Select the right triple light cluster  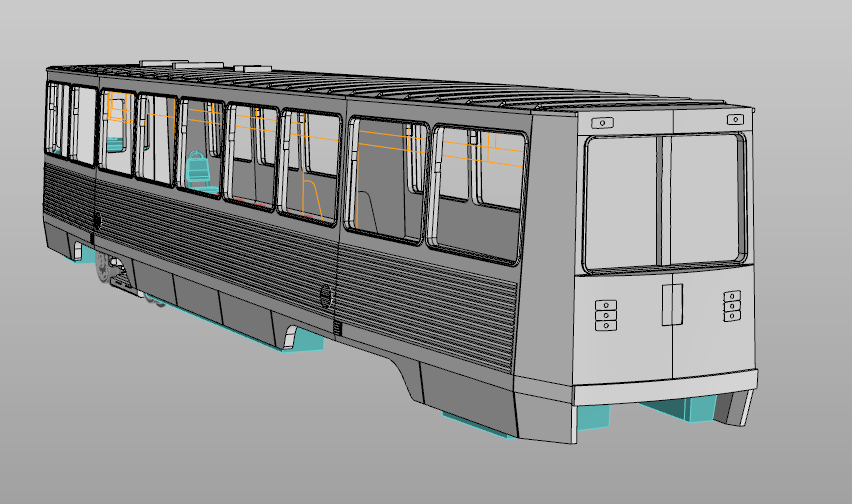point(732,306)
